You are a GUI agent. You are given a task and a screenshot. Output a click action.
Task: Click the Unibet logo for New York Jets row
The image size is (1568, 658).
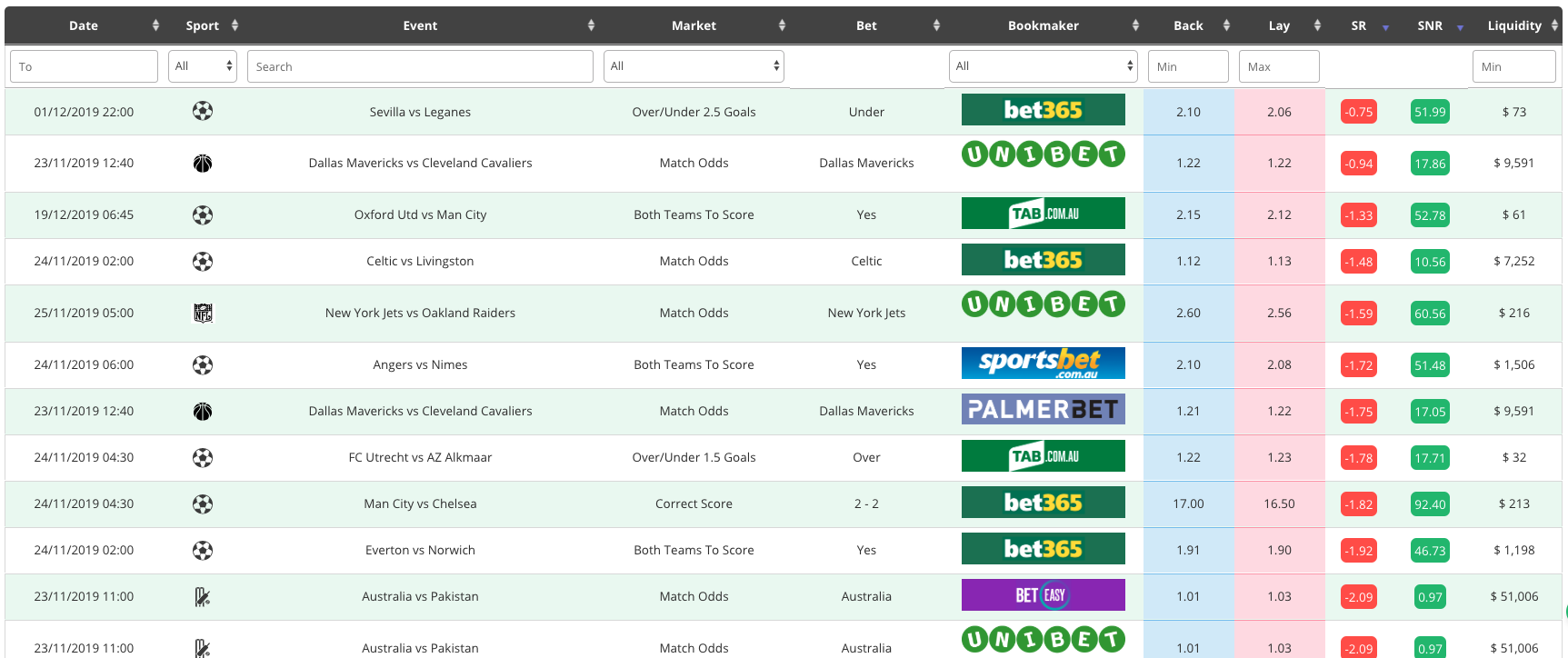pos(1044,304)
